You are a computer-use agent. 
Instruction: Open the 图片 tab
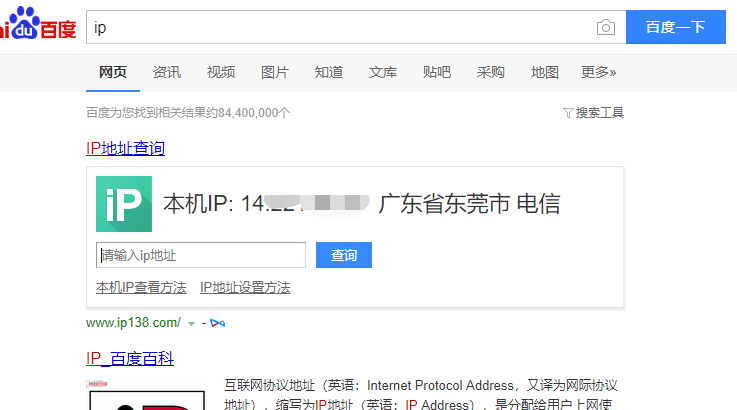click(275, 72)
